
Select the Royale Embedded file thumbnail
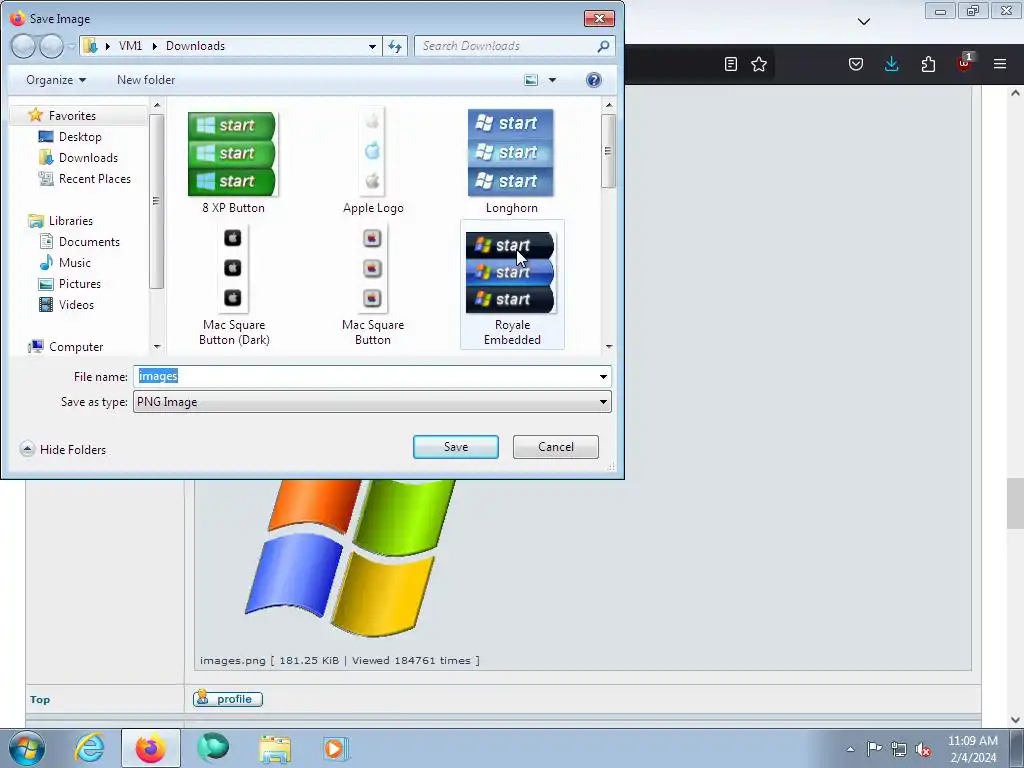click(512, 285)
